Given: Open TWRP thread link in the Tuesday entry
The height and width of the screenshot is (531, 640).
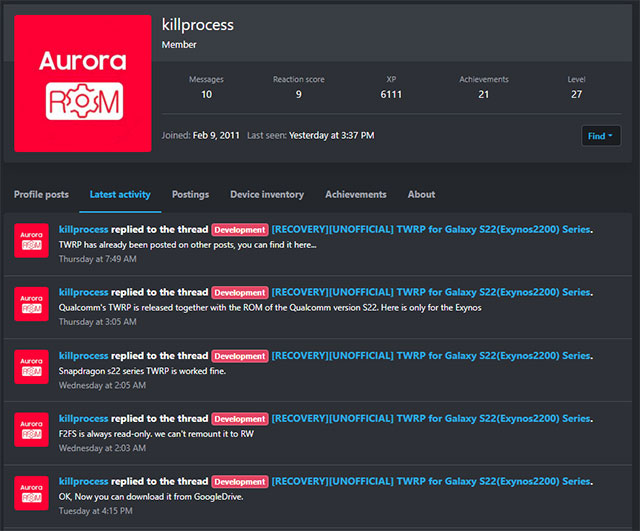Looking at the screenshot, I should 431,481.
